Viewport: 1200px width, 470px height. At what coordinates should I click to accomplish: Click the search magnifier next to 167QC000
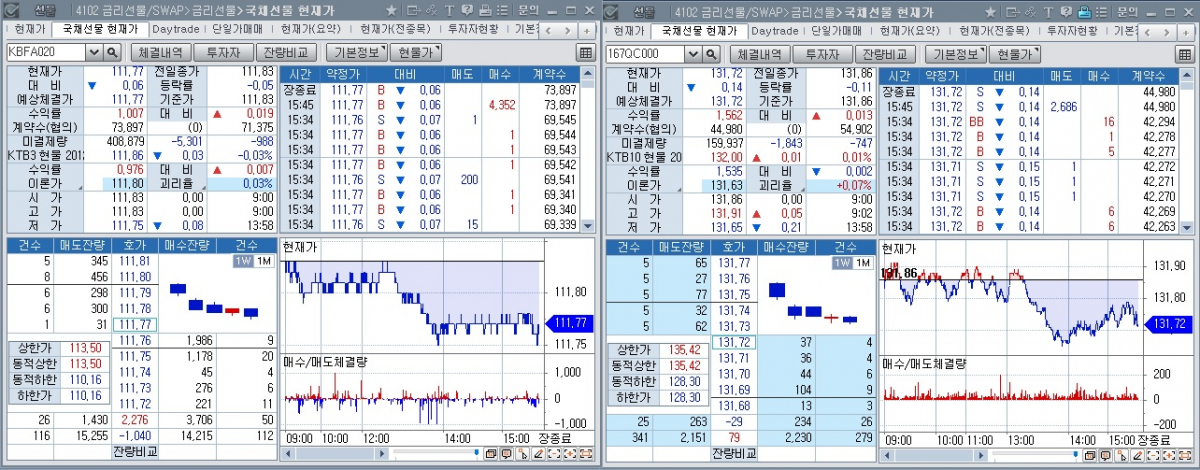point(711,53)
